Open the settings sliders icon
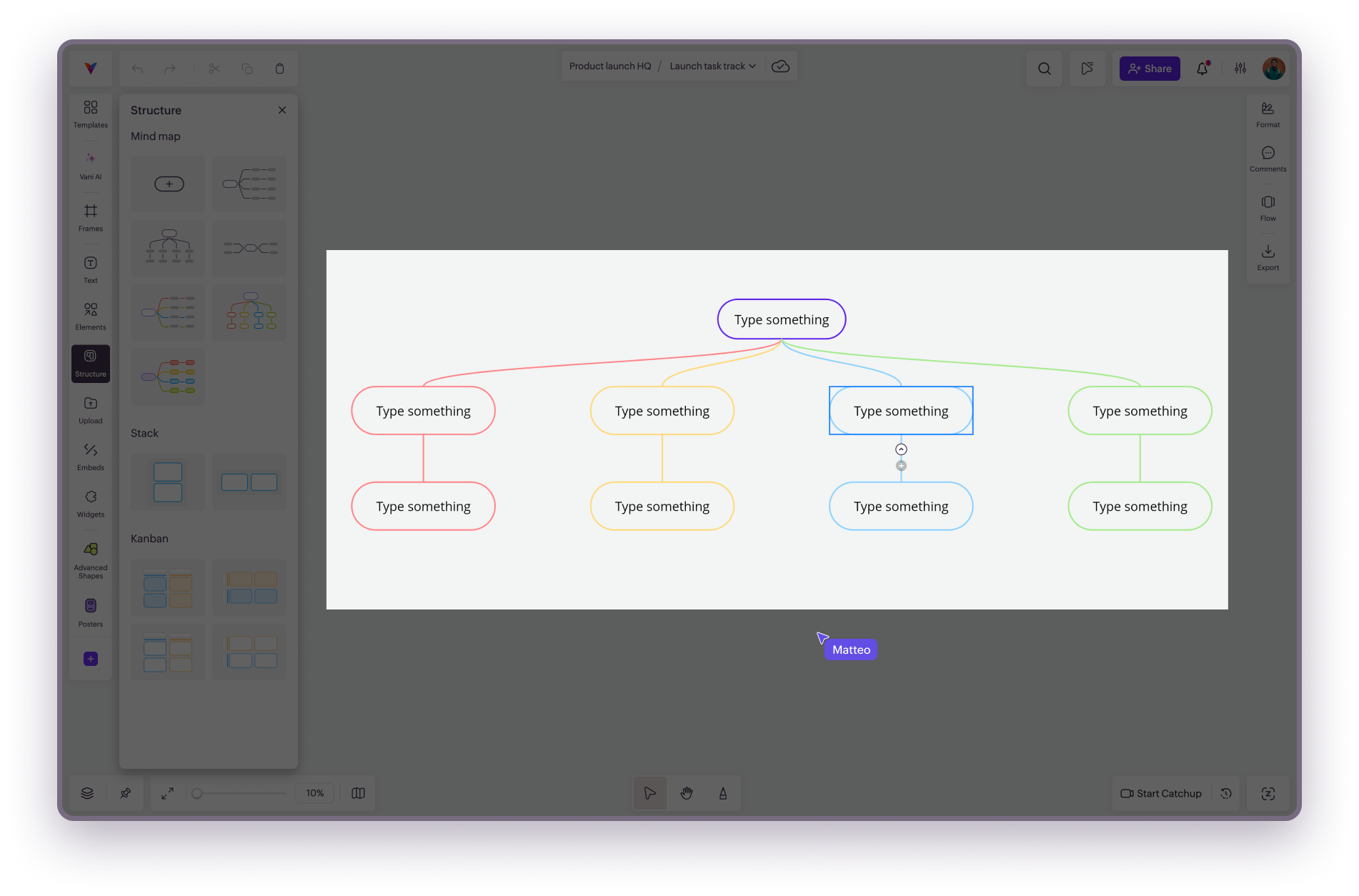The width and height of the screenshot is (1359, 896). [x=1240, y=69]
